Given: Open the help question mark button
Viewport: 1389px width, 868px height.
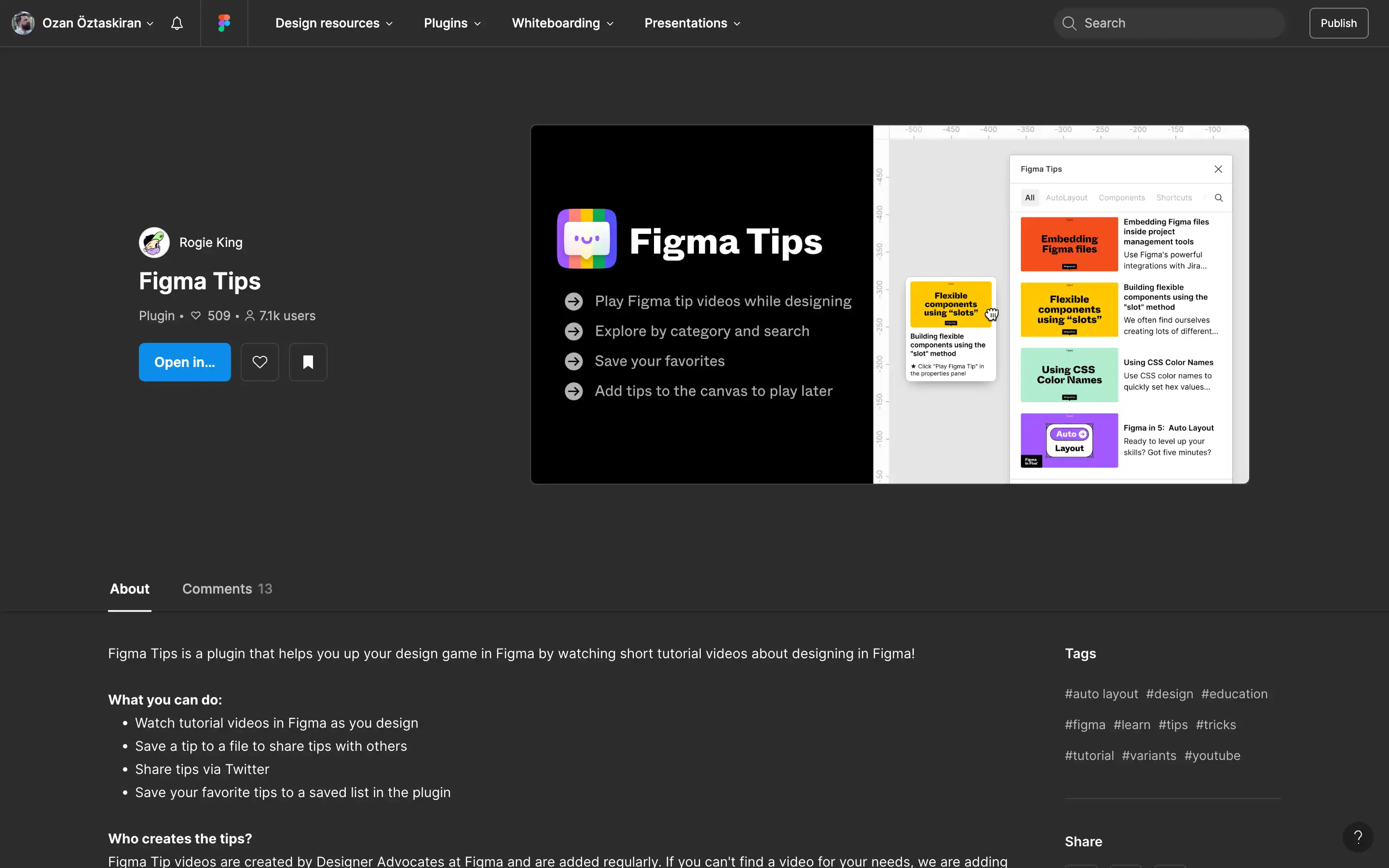Looking at the screenshot, I should [x=1358, y=837].
